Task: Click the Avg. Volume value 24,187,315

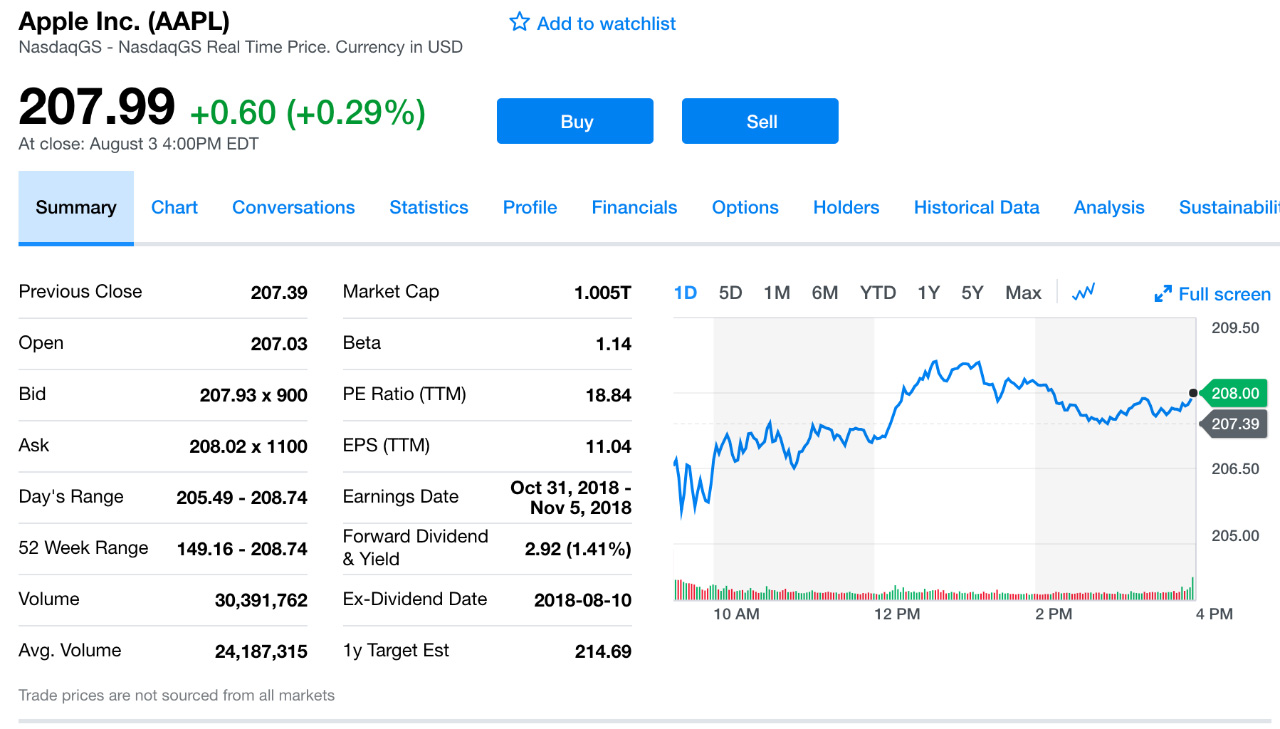Action: [x=261, y=652]
